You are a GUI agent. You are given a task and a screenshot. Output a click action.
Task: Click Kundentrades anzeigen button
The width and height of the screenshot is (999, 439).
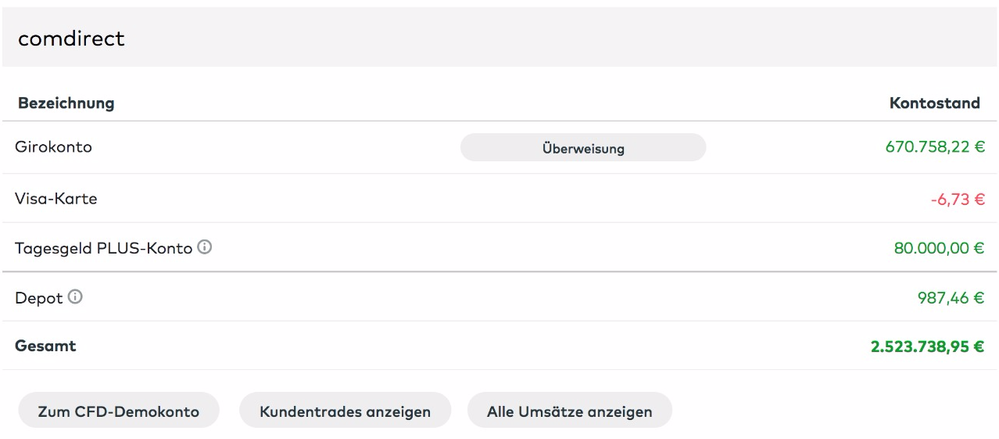point(345,411)
